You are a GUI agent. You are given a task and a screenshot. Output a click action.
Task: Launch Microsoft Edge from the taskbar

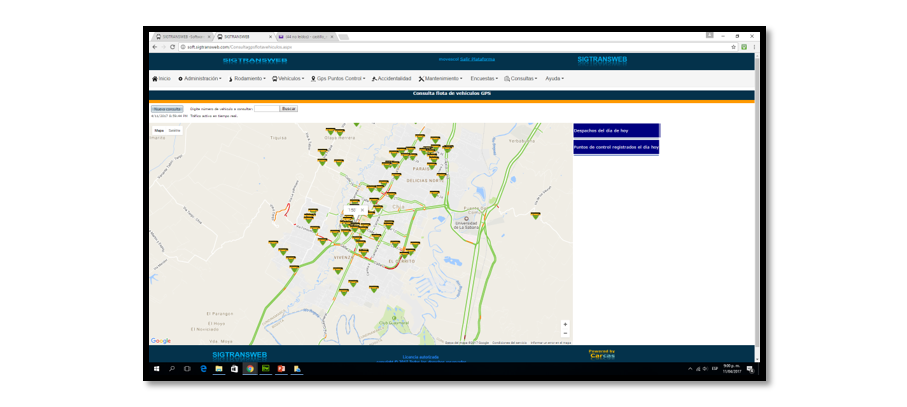click(203, 368)
